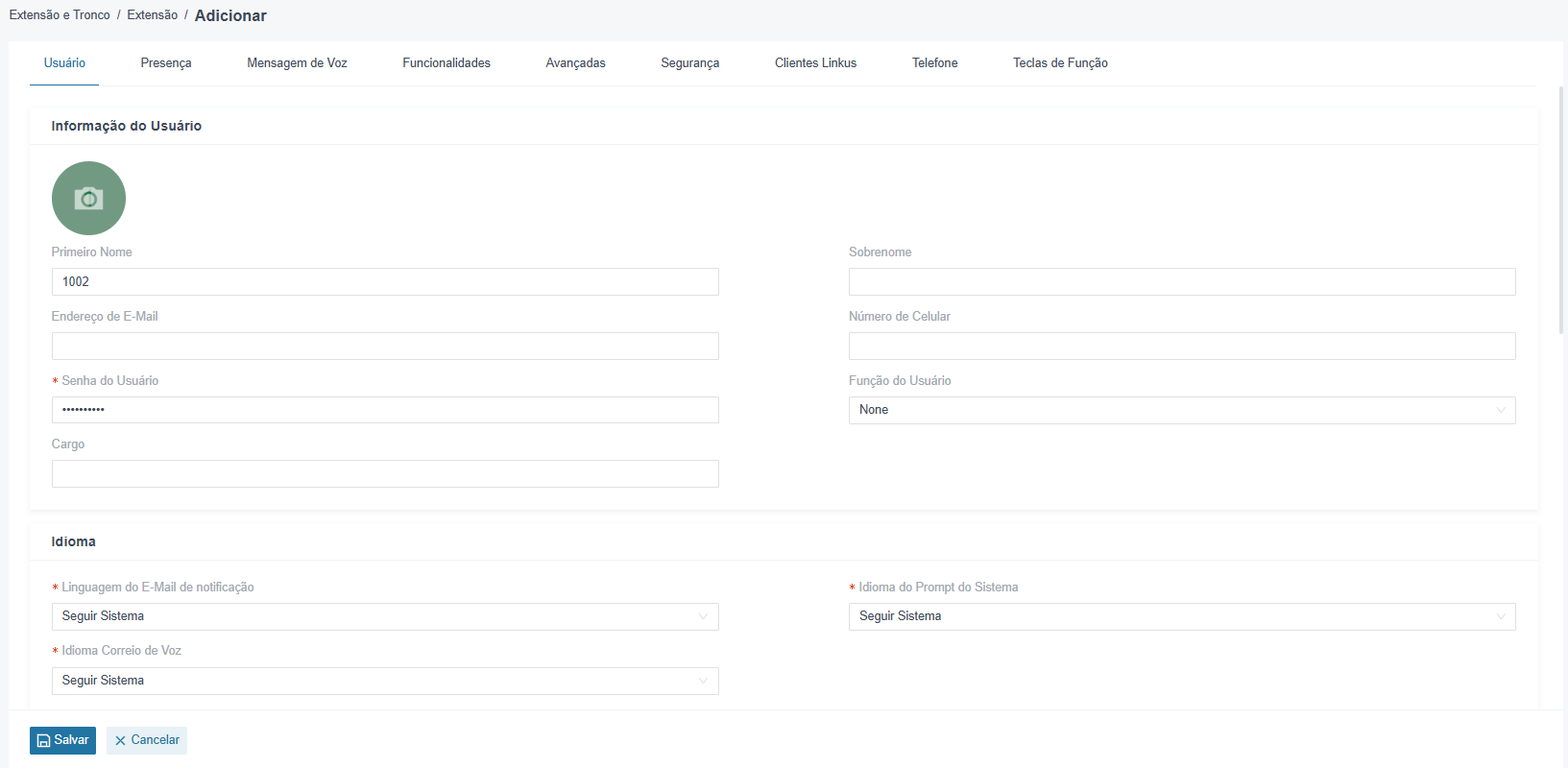The height and width of the screenshot is (768, 1568).
Task: Select the Avançadas tab
Action: tap(576, 63)
